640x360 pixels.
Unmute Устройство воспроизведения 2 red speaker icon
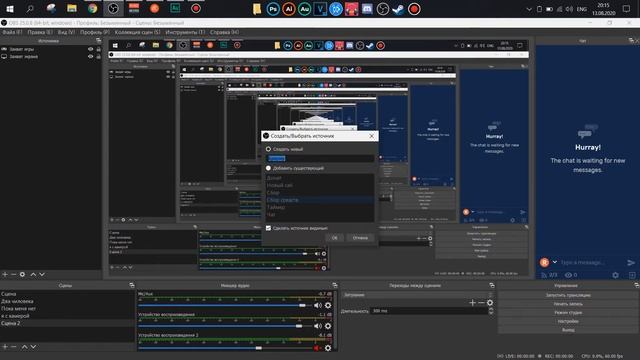point(317,348)
